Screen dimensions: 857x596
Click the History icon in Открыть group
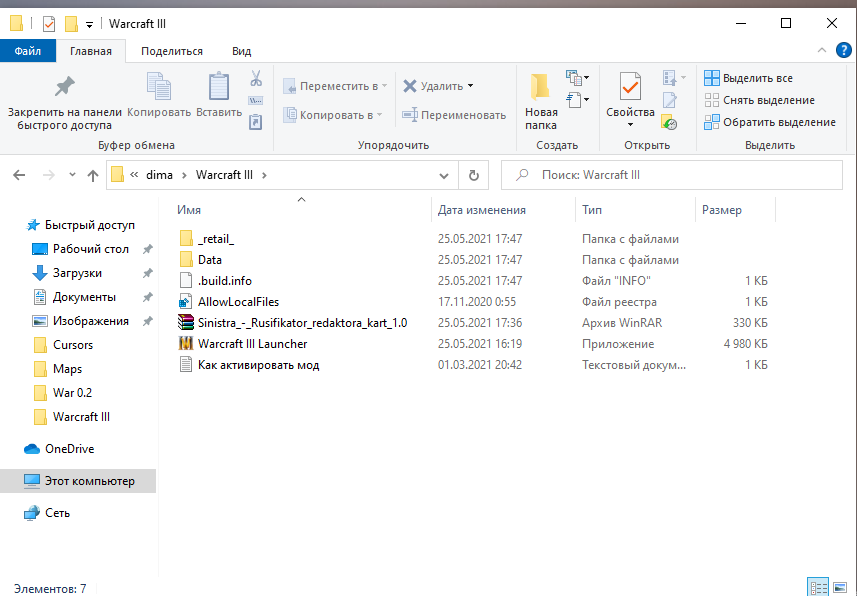670,122
